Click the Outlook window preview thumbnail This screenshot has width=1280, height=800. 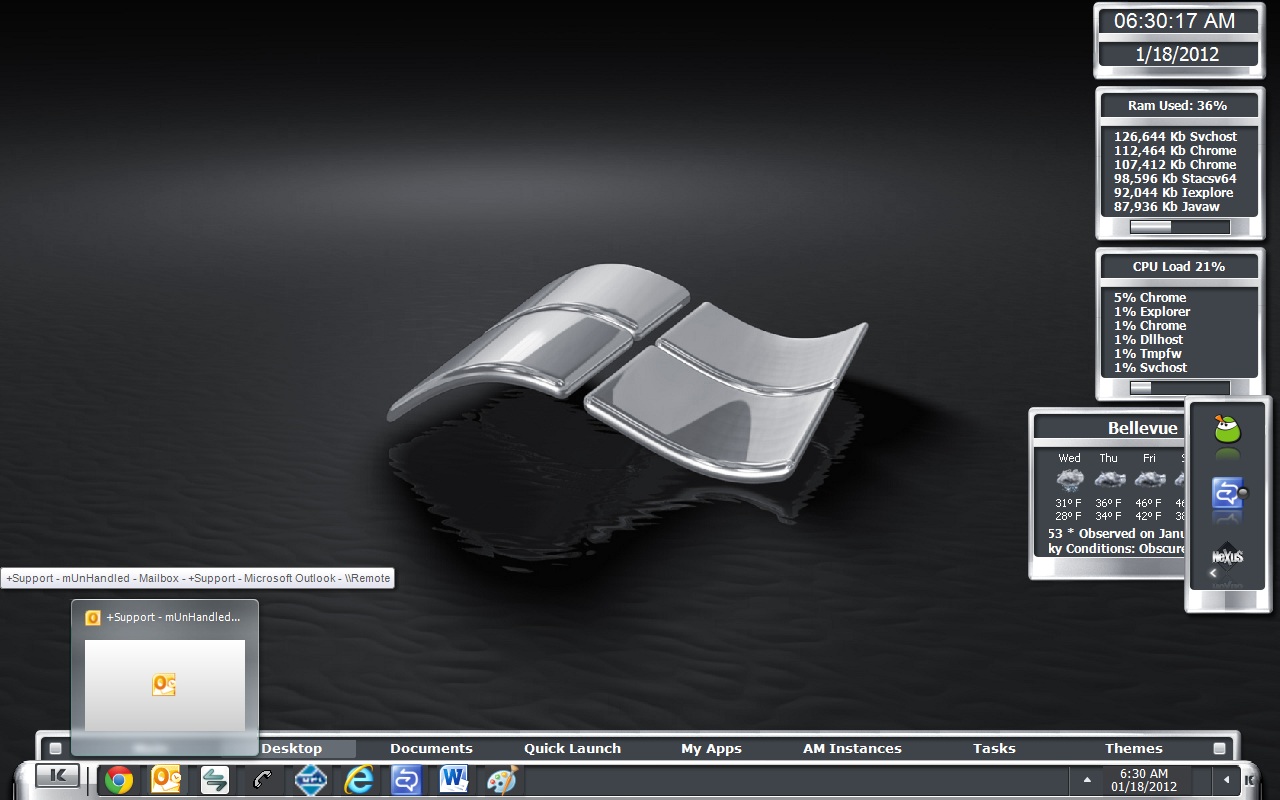[x=165, y=685]
